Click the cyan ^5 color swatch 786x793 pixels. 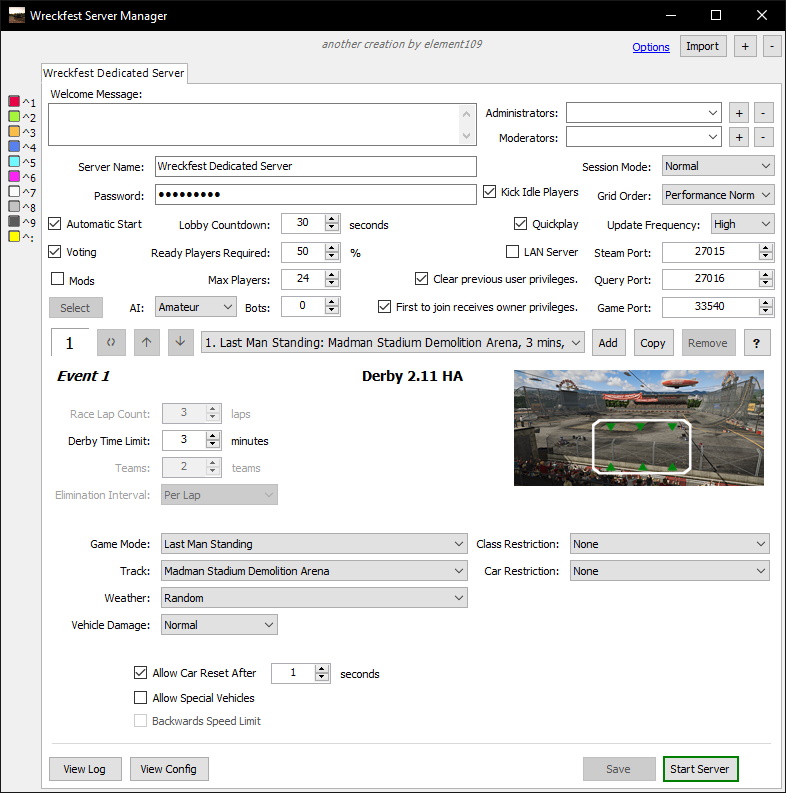coord(14,161)
